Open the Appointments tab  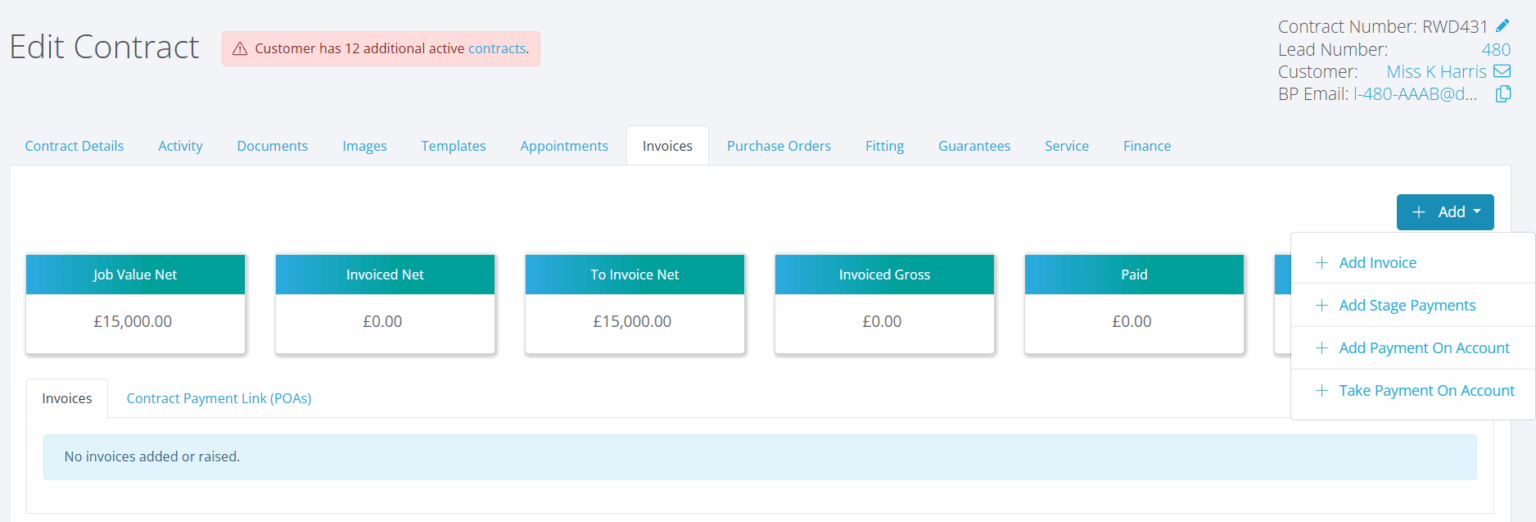pyautogui.click(x=564, y=146)
